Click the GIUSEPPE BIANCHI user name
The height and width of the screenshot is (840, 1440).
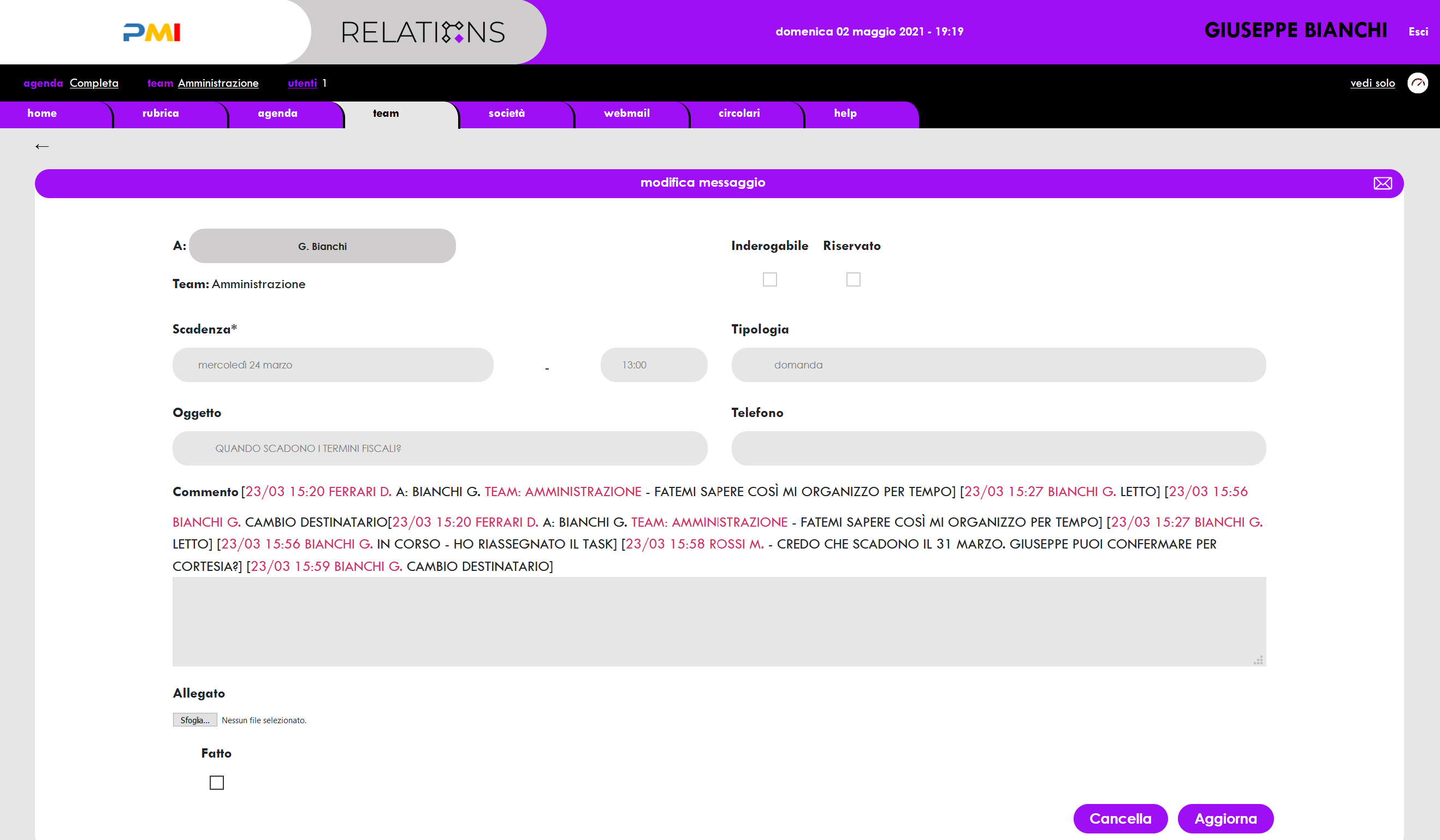[x=1295, y=30]
